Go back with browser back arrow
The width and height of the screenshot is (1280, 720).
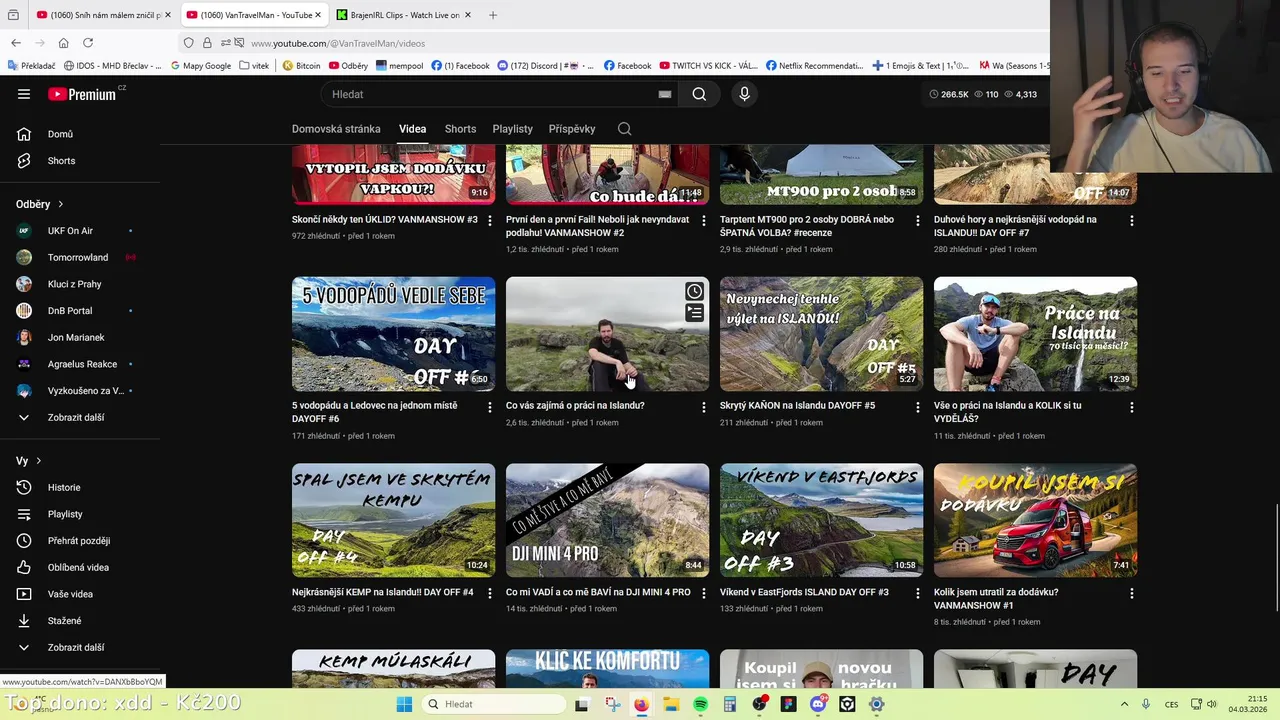[16, 43]
